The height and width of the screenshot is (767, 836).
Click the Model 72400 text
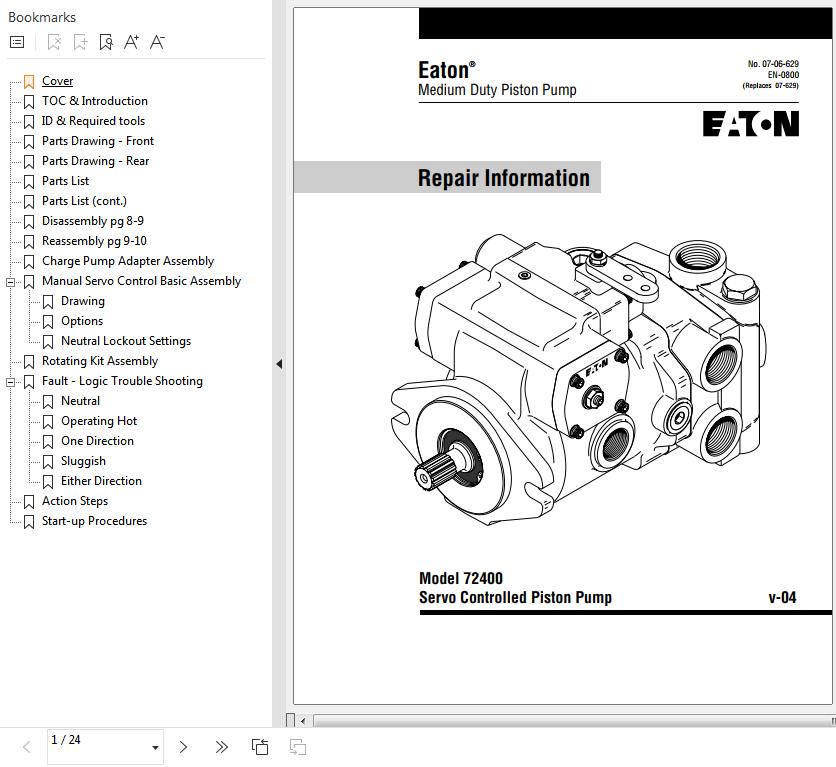coord(461,578)
